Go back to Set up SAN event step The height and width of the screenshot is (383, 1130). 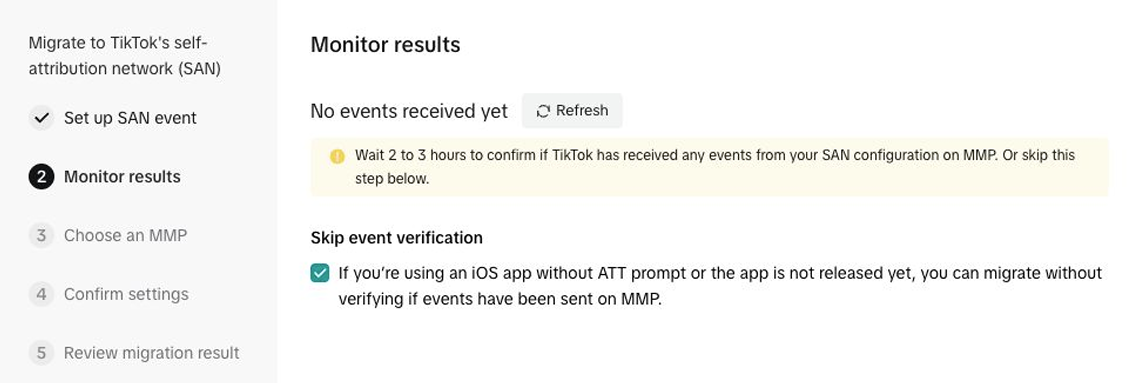pos(130,118)
